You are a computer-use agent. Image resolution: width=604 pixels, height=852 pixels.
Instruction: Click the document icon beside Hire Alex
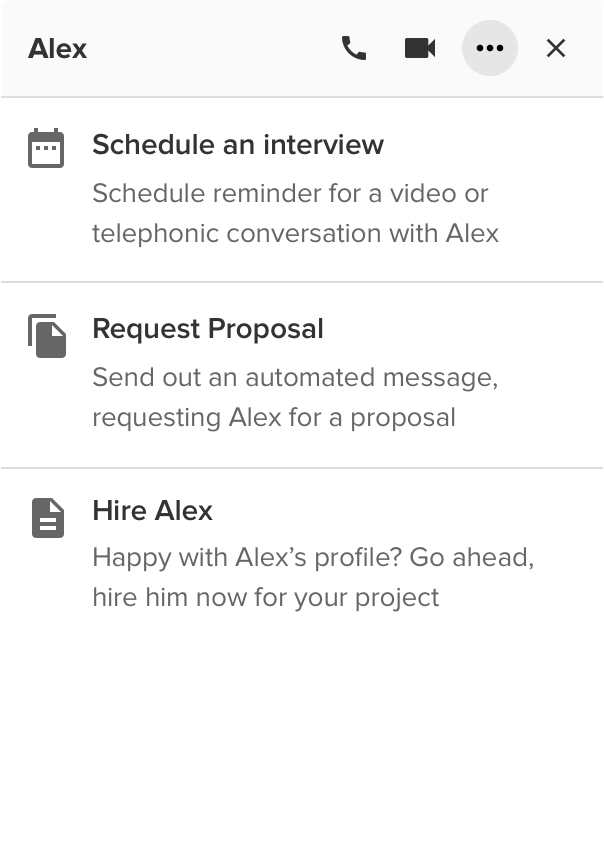[x=48, y=518]
